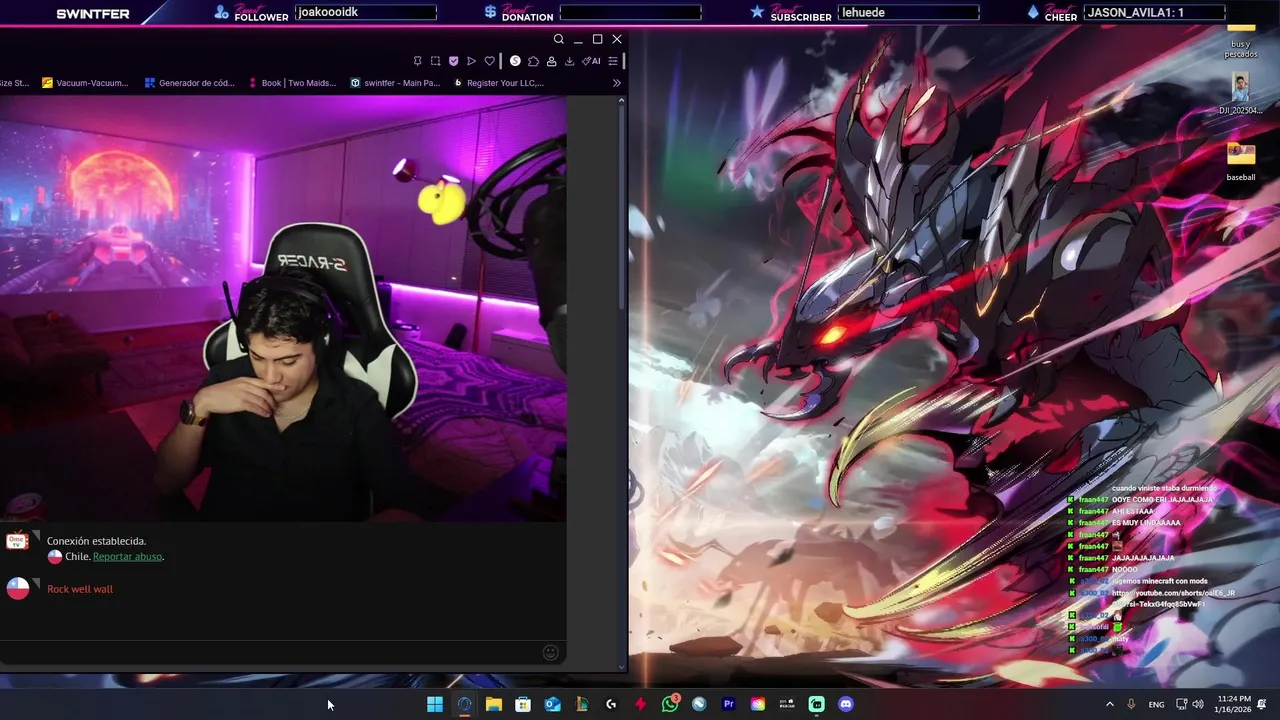This screenshot has width=1280, height=720.
Task: Click the Conexión establecida status text
Action: 96,541
